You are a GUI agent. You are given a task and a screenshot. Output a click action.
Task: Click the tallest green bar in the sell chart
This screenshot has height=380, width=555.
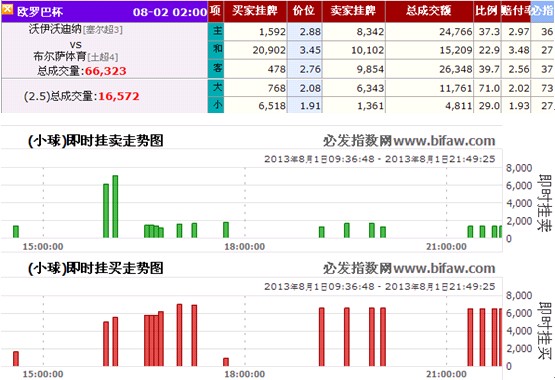115,207
